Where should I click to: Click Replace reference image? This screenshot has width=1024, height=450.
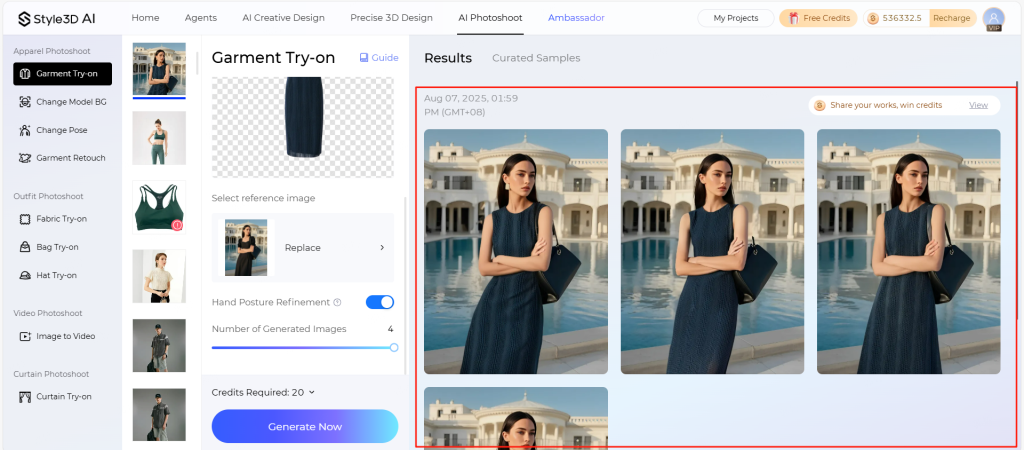click(302, 248)
